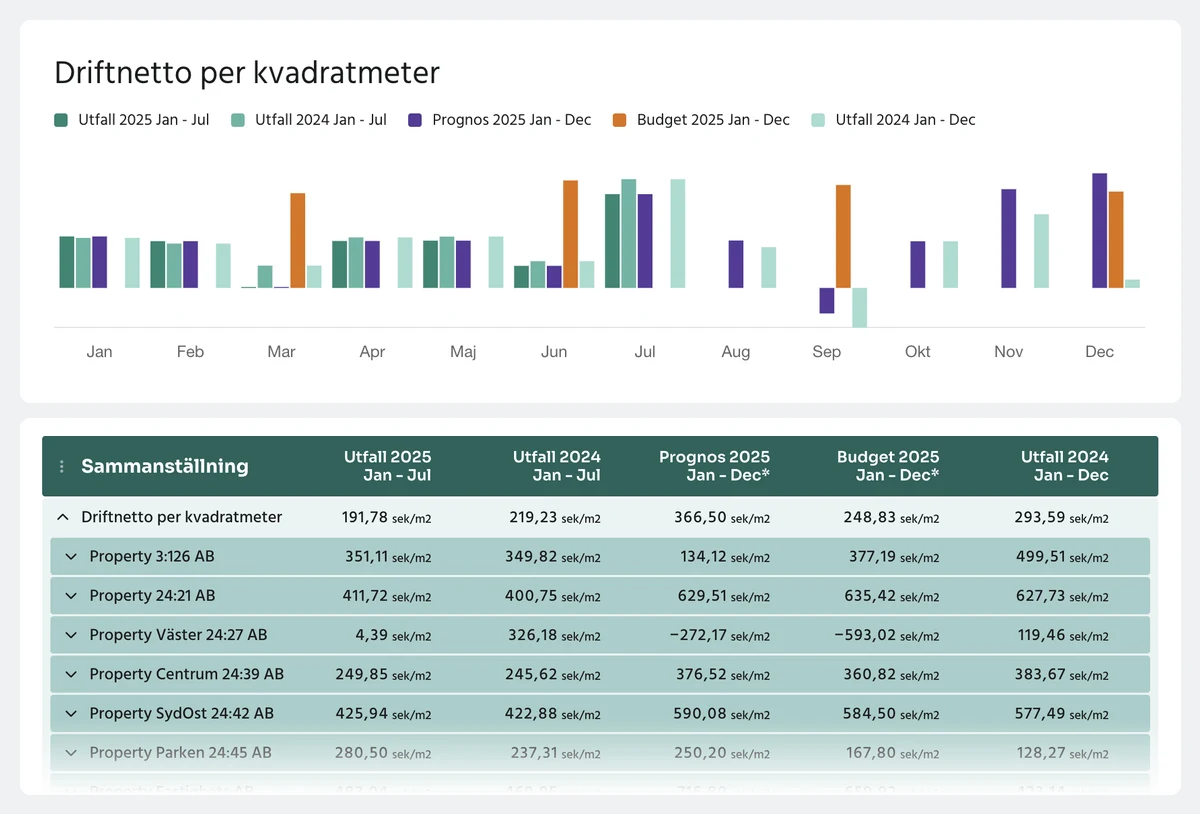Expand the Property Centrum 24:39 AB row
Viewport: 1200px width, 814px height.
(x=71, y=674)
